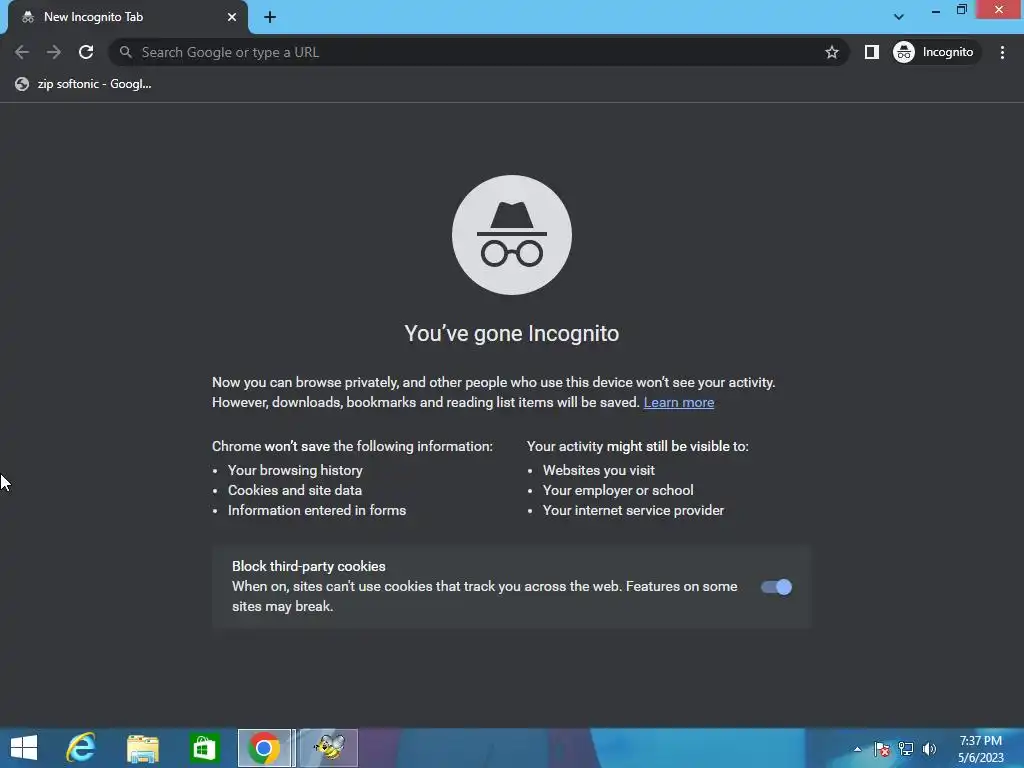
Task: Click the search magnifier in address bar
Action: [x=125, y=52]
